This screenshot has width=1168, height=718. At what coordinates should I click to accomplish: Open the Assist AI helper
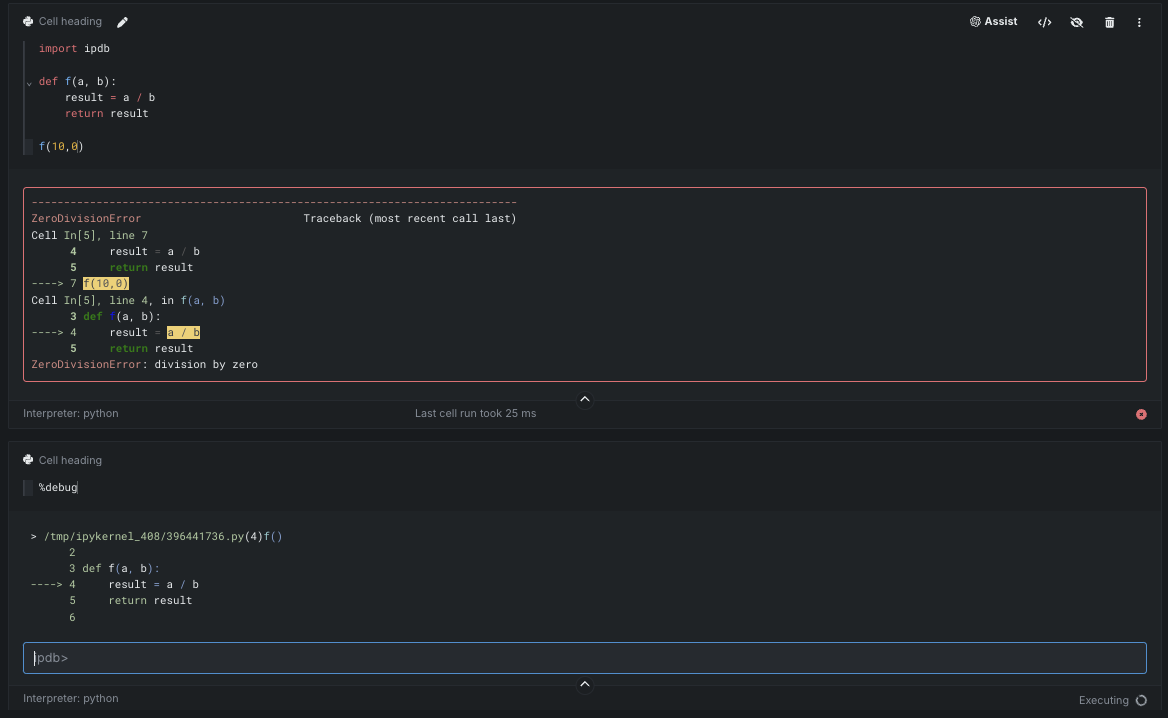click(994, 22)
